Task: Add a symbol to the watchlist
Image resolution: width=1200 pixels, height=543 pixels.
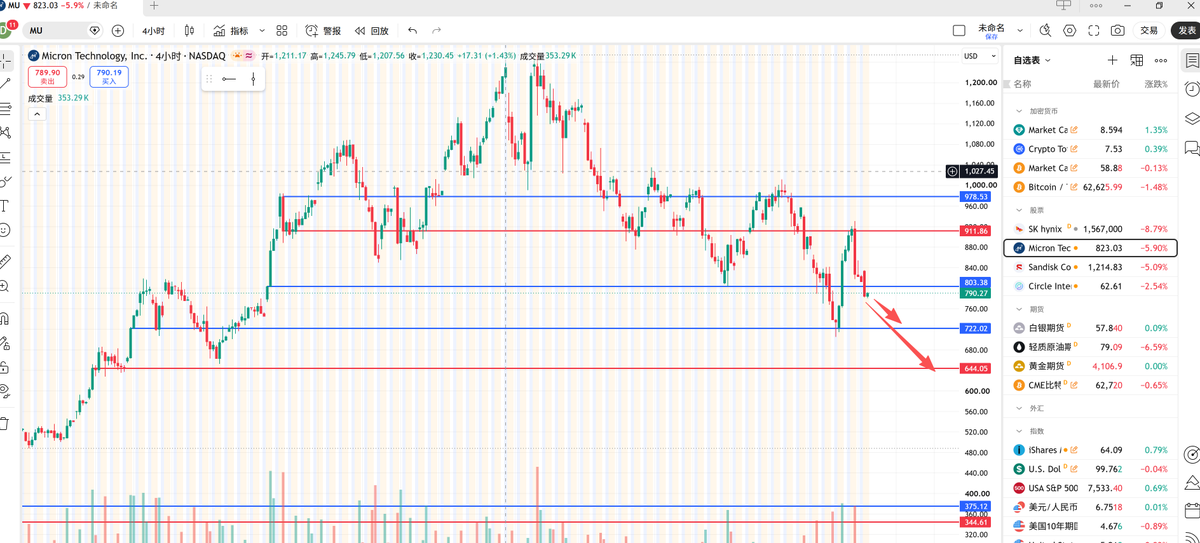Action: [x=1112, y=60]
